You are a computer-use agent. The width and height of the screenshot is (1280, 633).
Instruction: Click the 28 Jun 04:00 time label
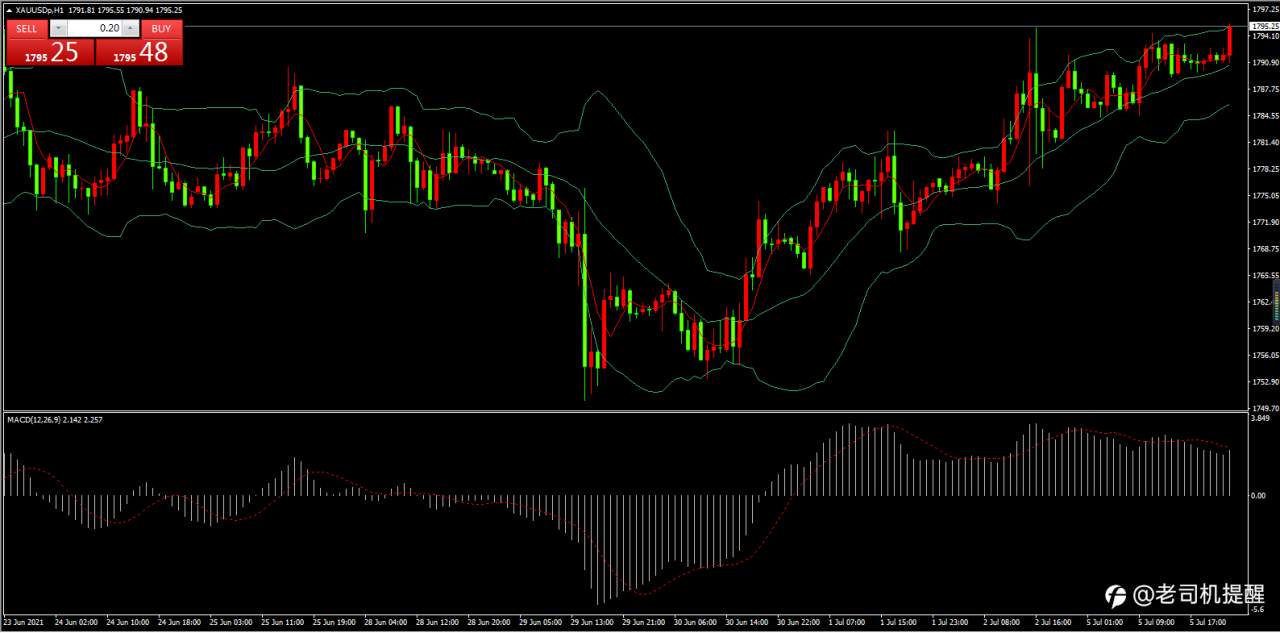385,622
